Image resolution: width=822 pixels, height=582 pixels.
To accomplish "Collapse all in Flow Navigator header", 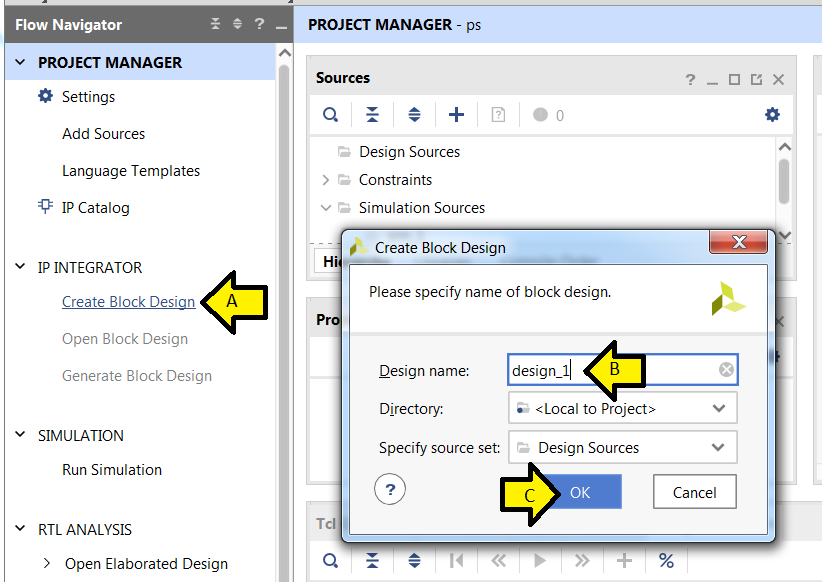I will [x=215, y=24].
